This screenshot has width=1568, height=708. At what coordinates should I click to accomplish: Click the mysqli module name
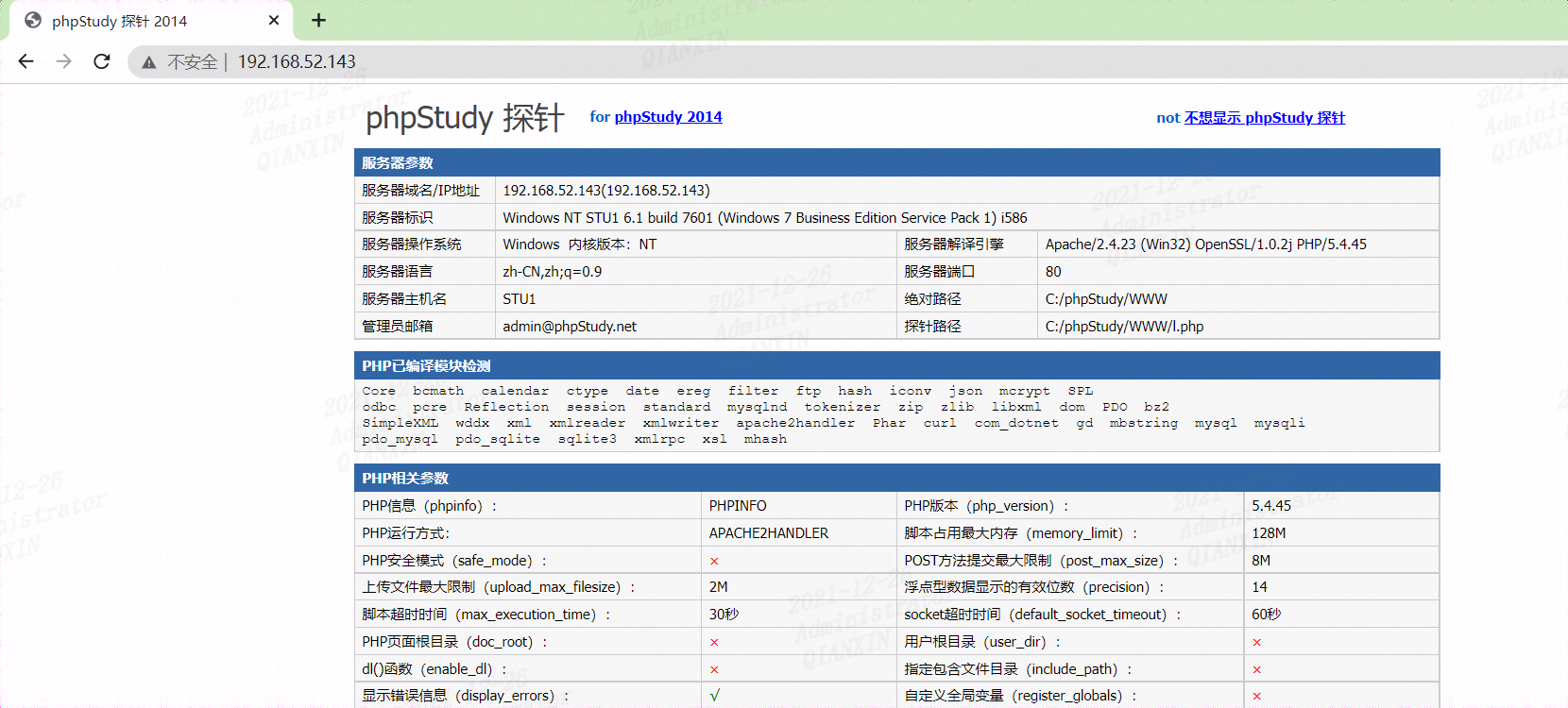(1279, 423)
